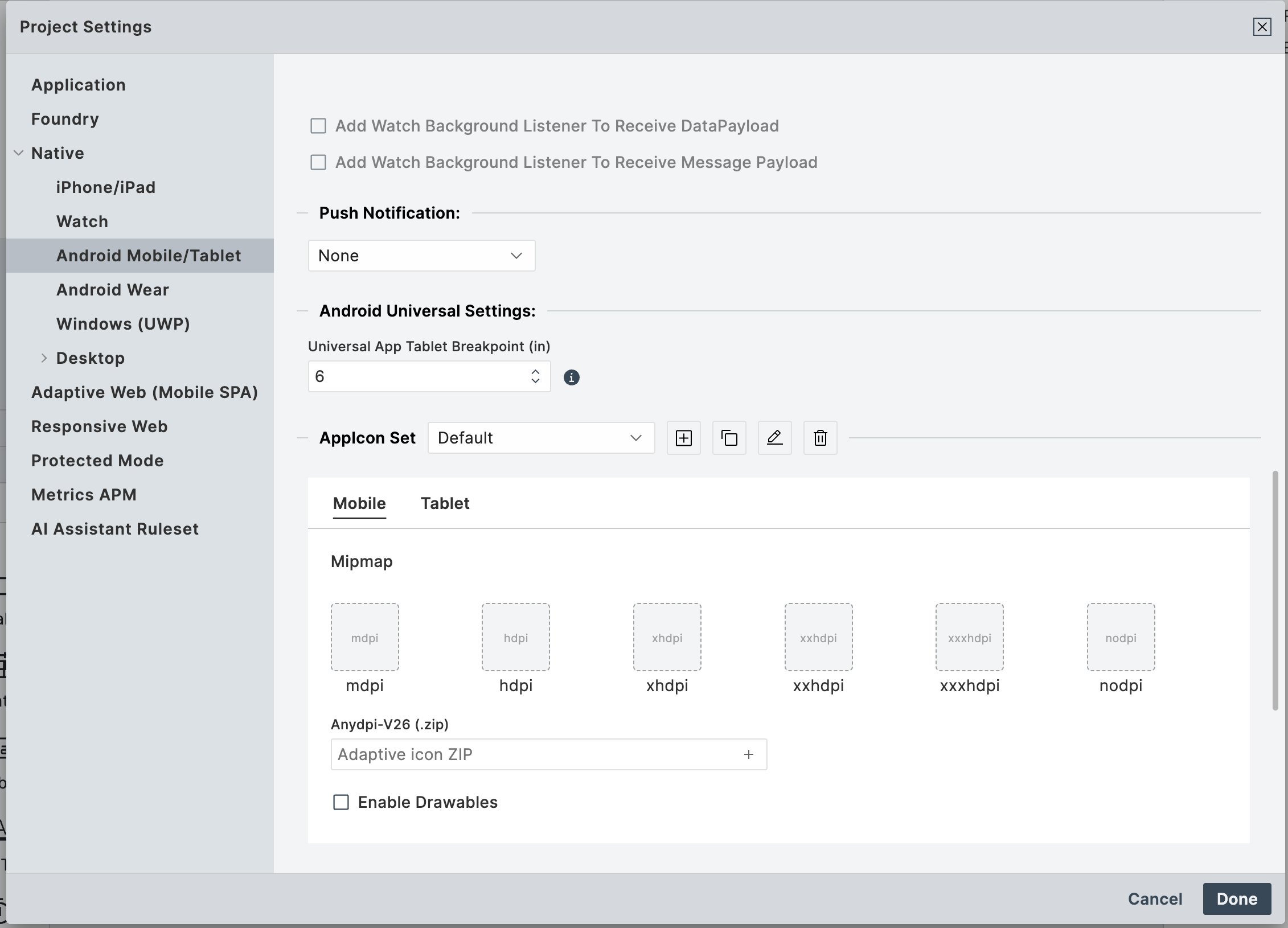Click the trash delete AppIcon Set icon
1288x928 pixels.
(820, 438)
